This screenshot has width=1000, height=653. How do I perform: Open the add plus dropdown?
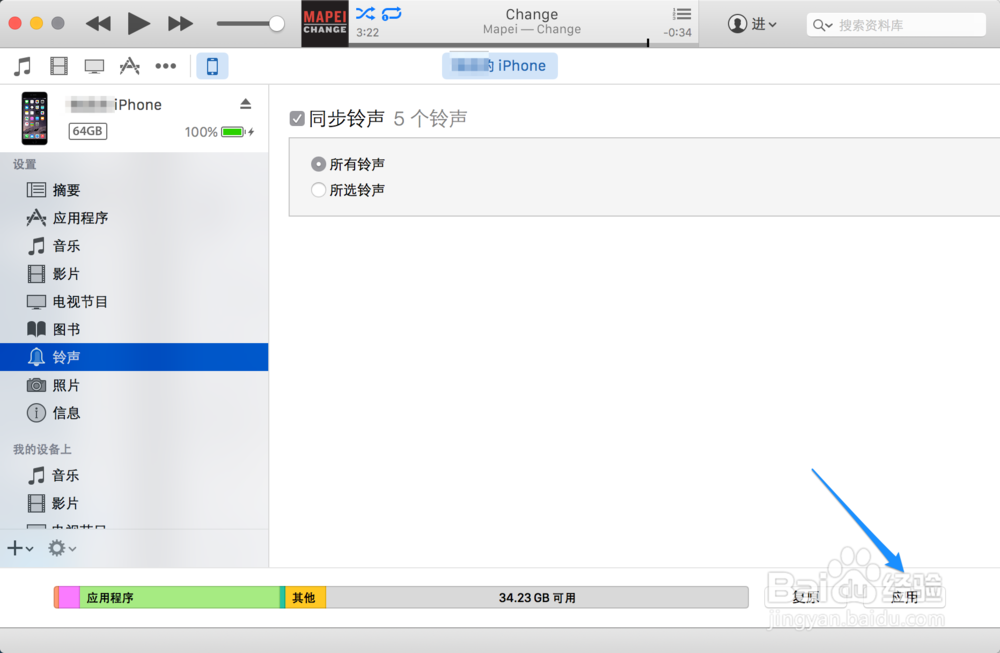(x=20, y=548)
